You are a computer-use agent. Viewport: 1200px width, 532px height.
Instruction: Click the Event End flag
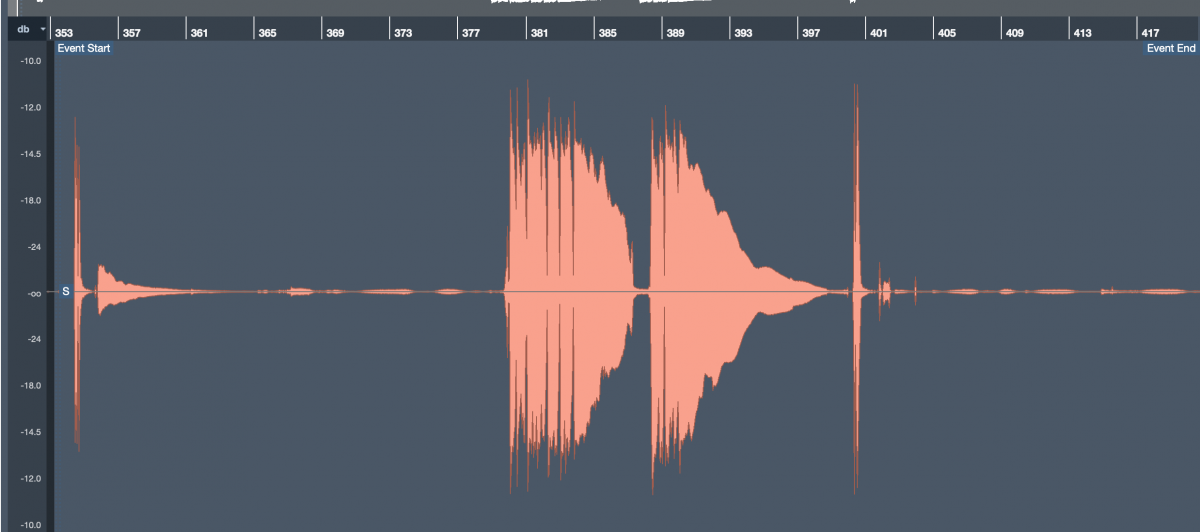click(x=1170, y=48)
